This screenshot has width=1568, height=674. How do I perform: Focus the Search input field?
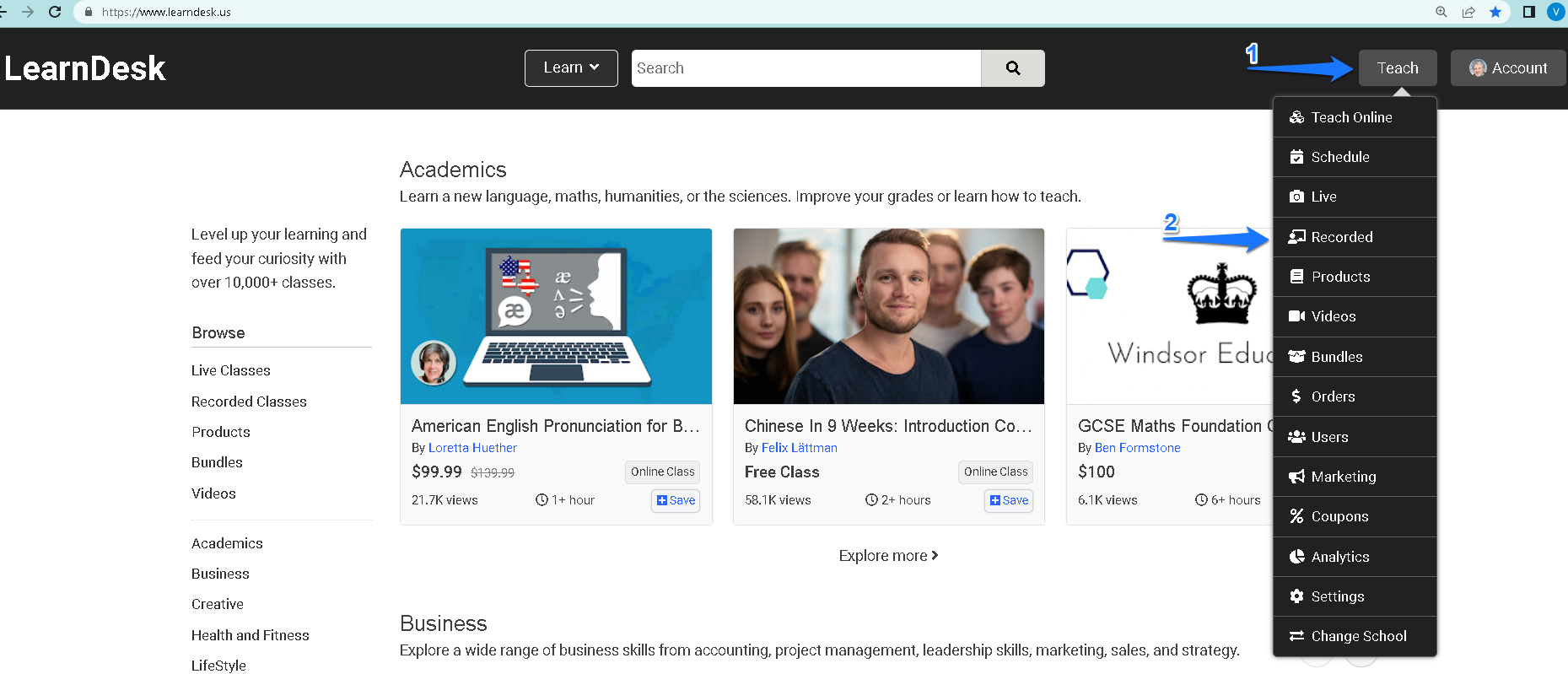806,68
